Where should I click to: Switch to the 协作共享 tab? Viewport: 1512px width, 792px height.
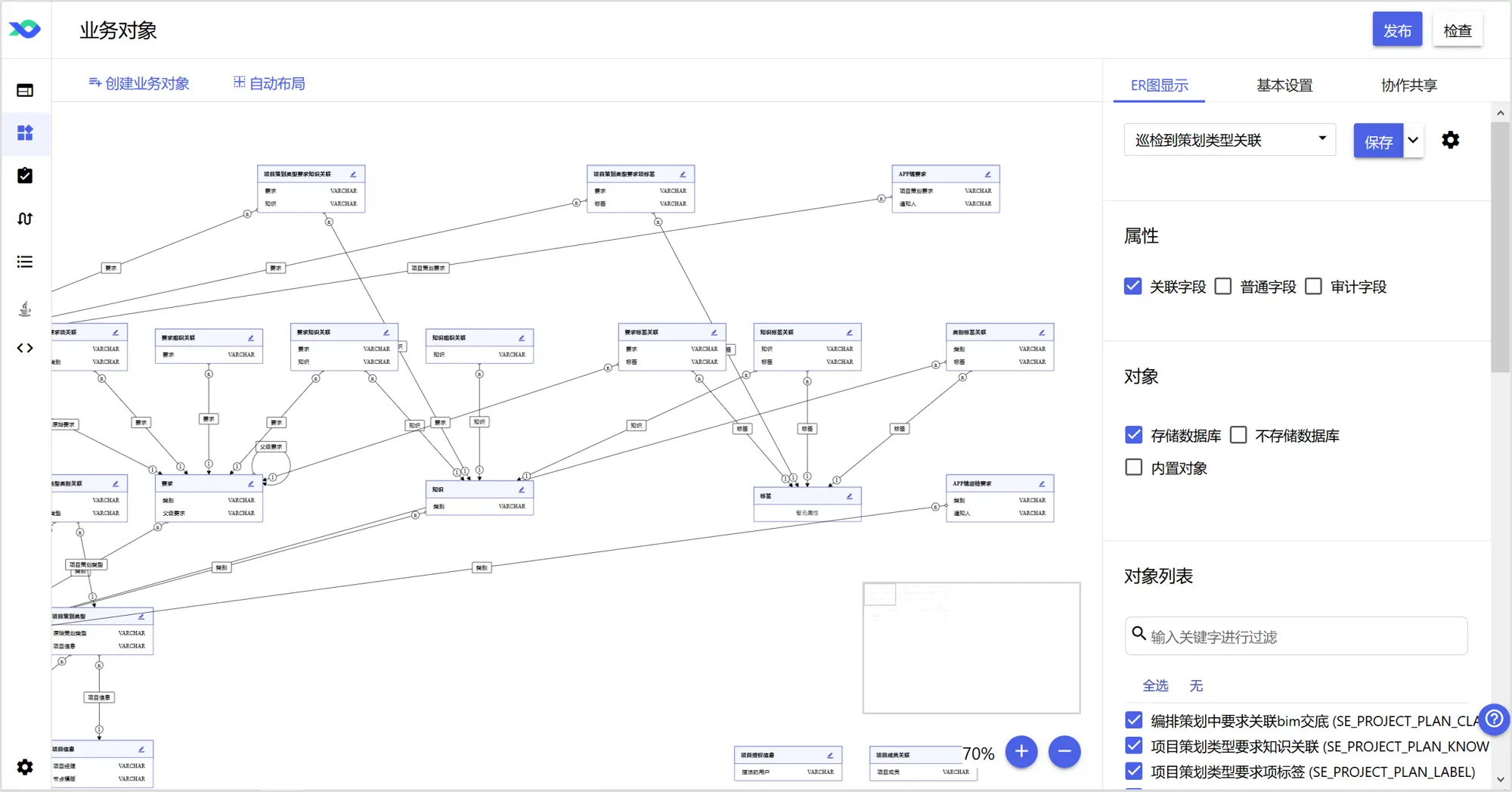(1409, 85)
